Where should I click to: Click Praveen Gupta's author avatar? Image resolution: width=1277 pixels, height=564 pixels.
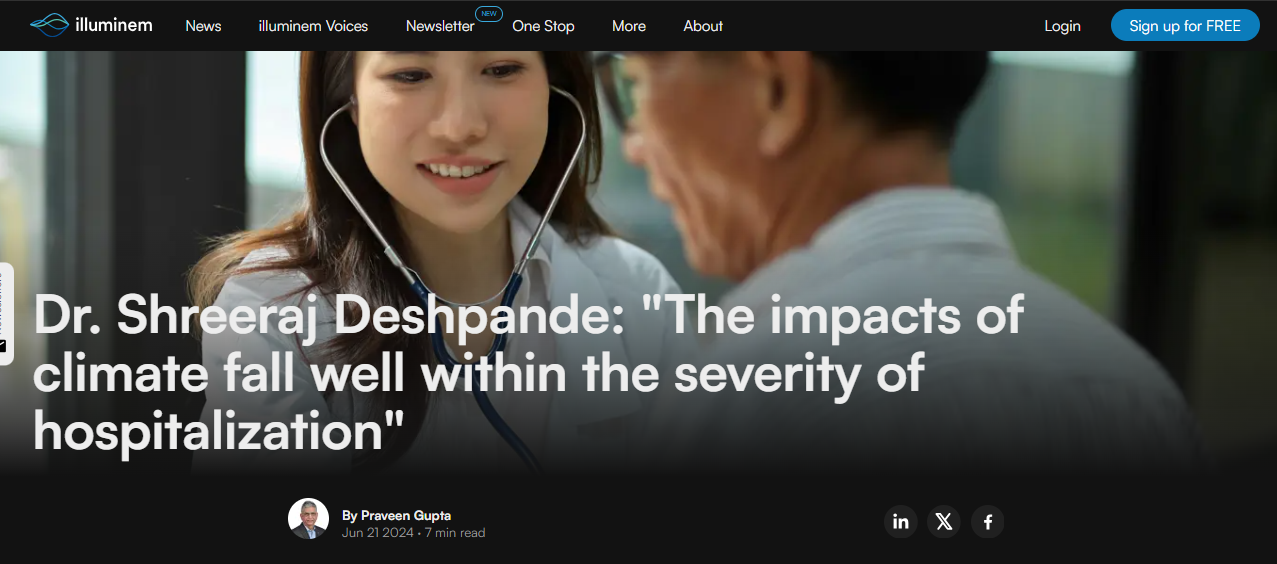point(308,519)
